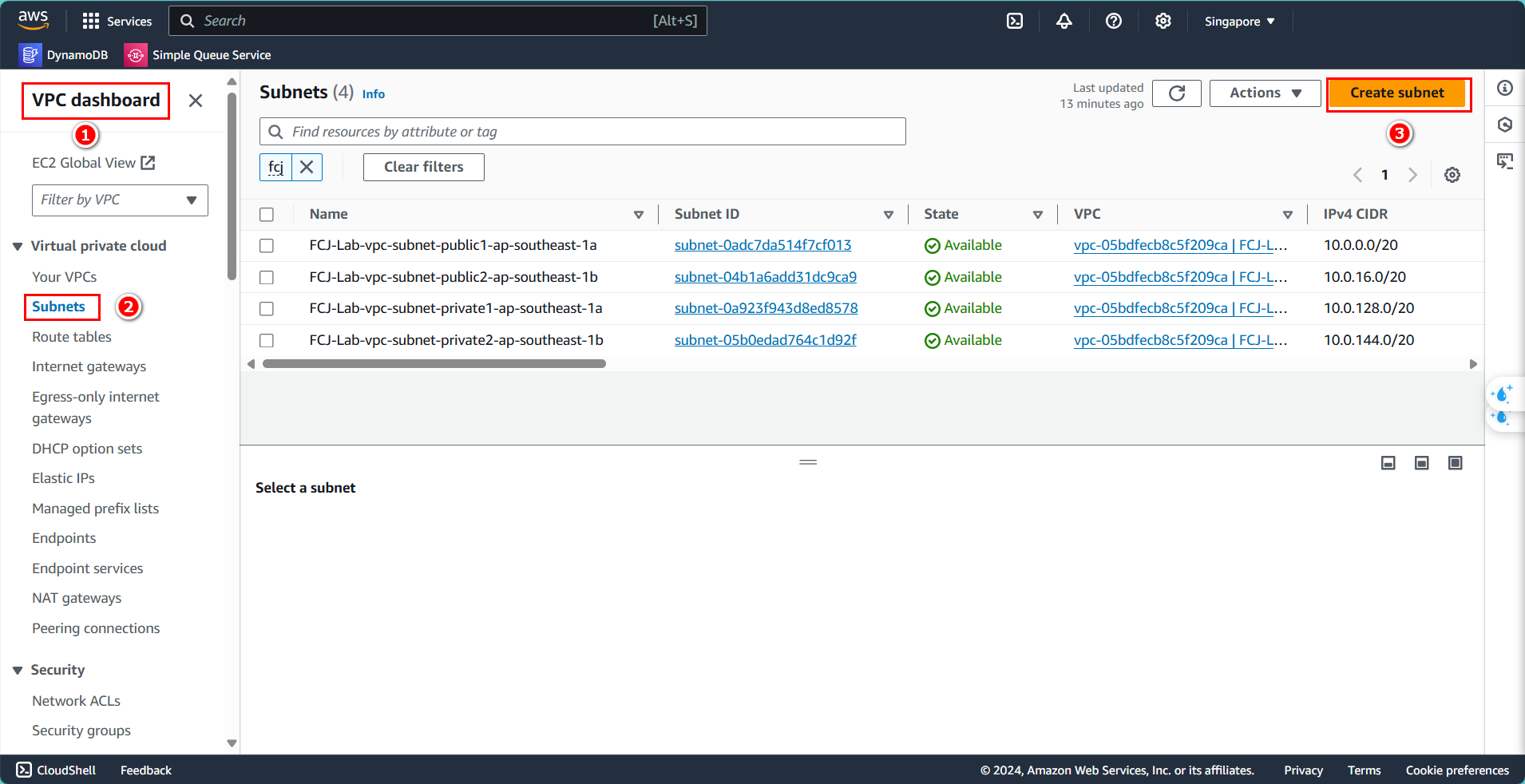Sort by the VPC column arrow

click(x=1288, y=215)
